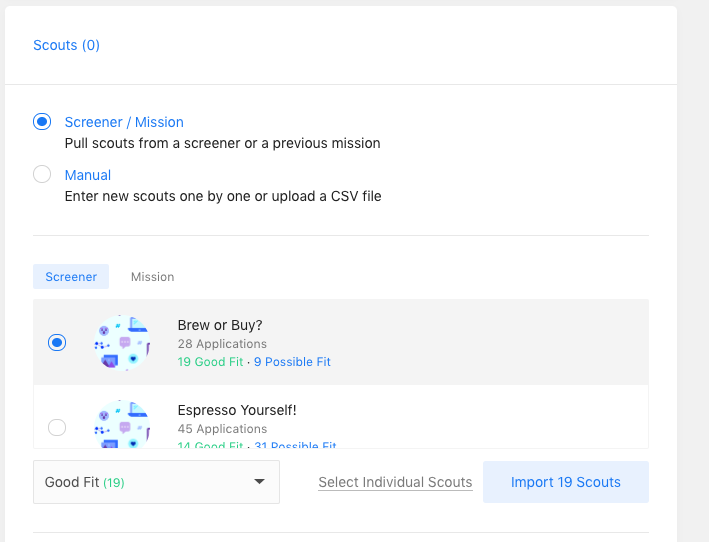Screen dimensions: 709x542
Task: Click the Espresso Yourself! screener avatar icon
Action: pos(122,426)
